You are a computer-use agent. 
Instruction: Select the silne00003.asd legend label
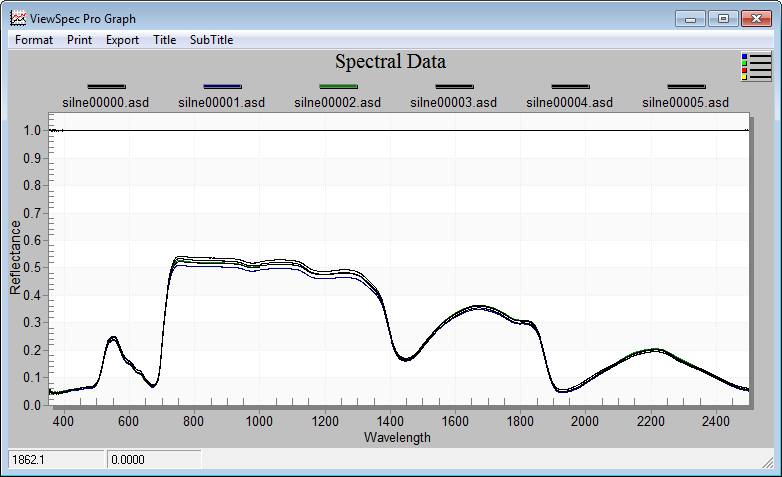click(454, 102)
